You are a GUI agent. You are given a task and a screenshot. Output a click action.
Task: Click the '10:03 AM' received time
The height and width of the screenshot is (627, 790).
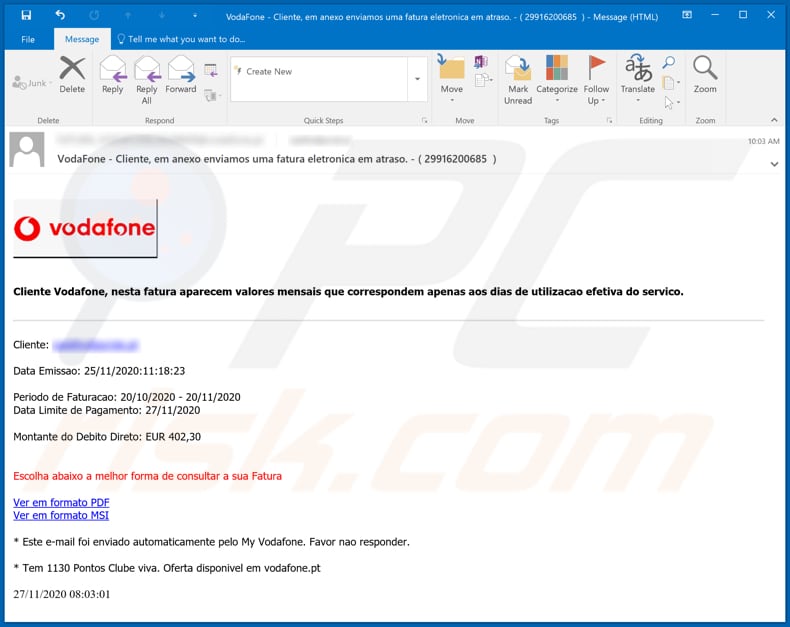[x=763, y=141]
